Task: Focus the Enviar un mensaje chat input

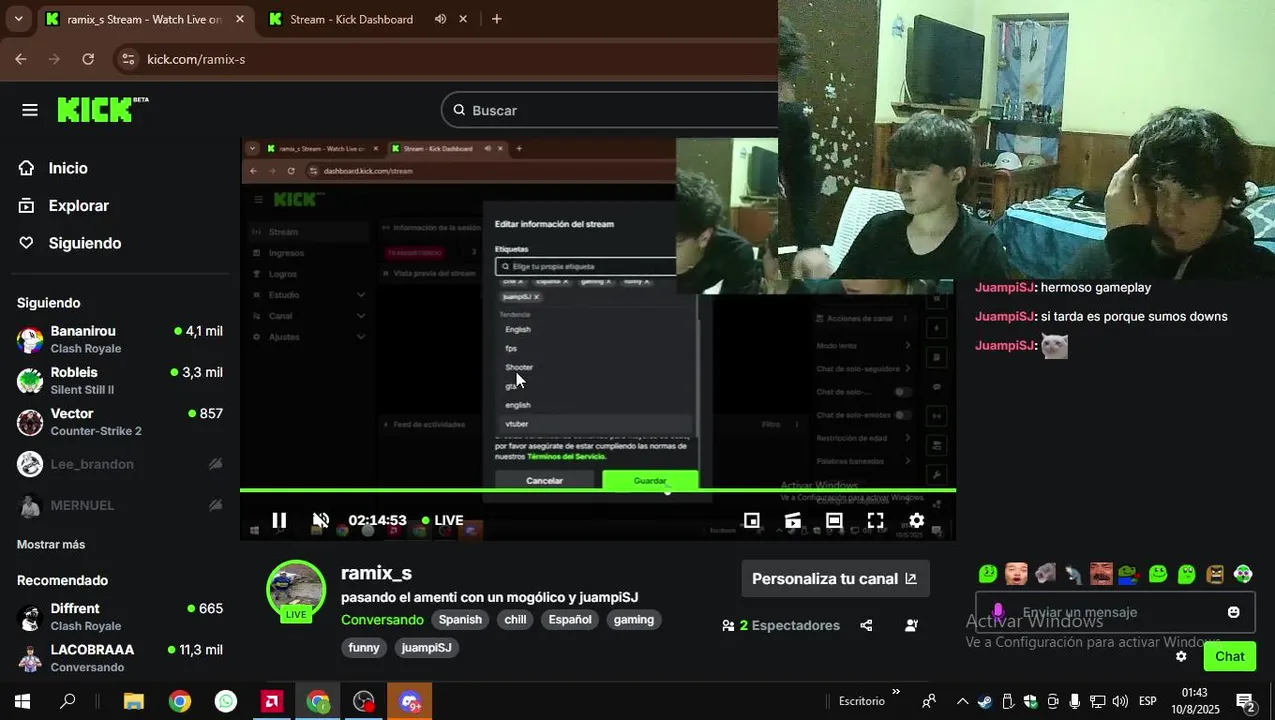Action: 1115,612
